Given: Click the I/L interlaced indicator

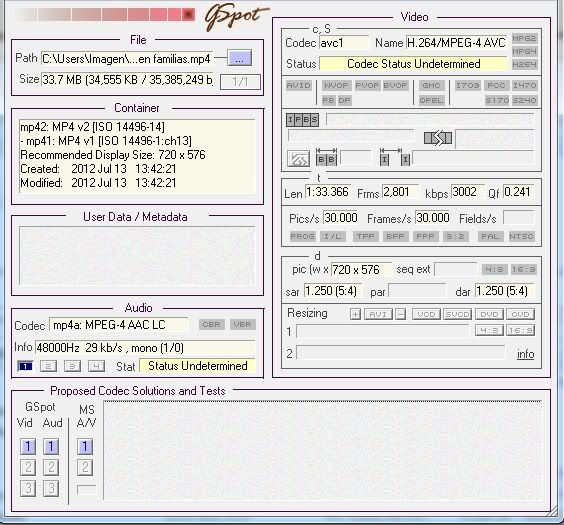Looking at the screenshot, I should [x=333, y=236].
